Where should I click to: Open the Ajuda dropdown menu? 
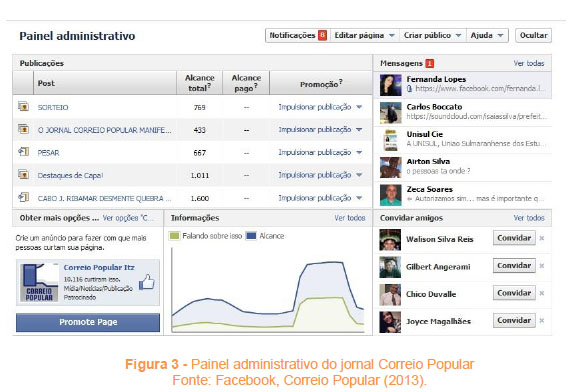click(x=487, y=35)
